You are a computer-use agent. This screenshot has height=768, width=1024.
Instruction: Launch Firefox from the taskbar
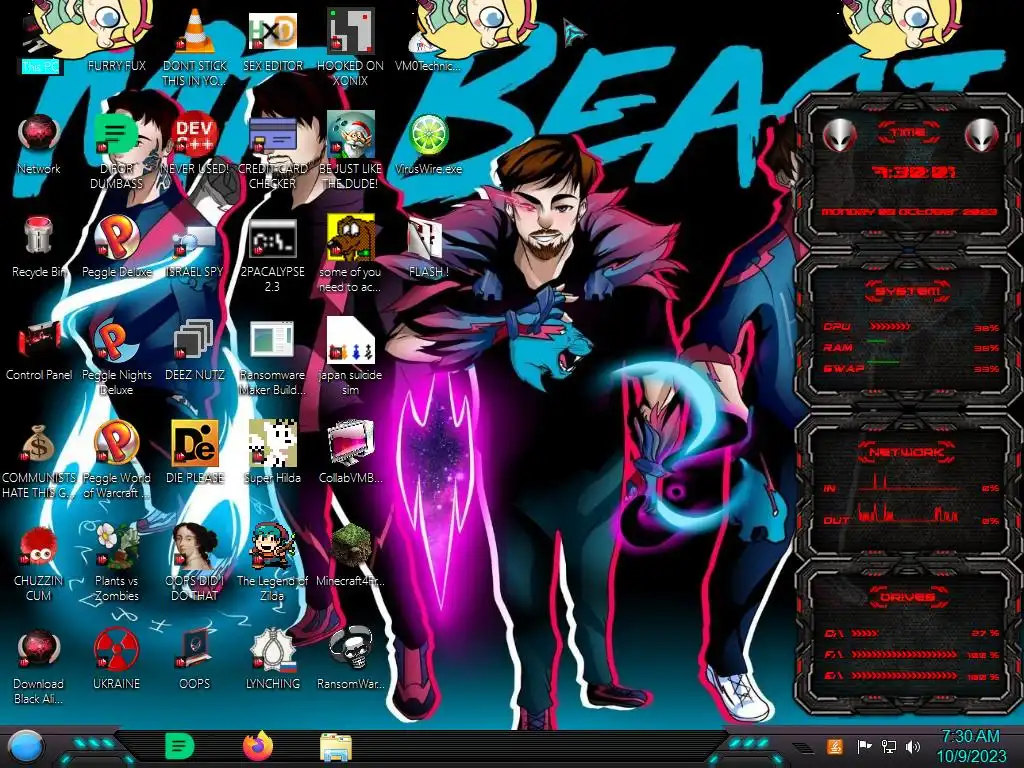tap(258, 746)
